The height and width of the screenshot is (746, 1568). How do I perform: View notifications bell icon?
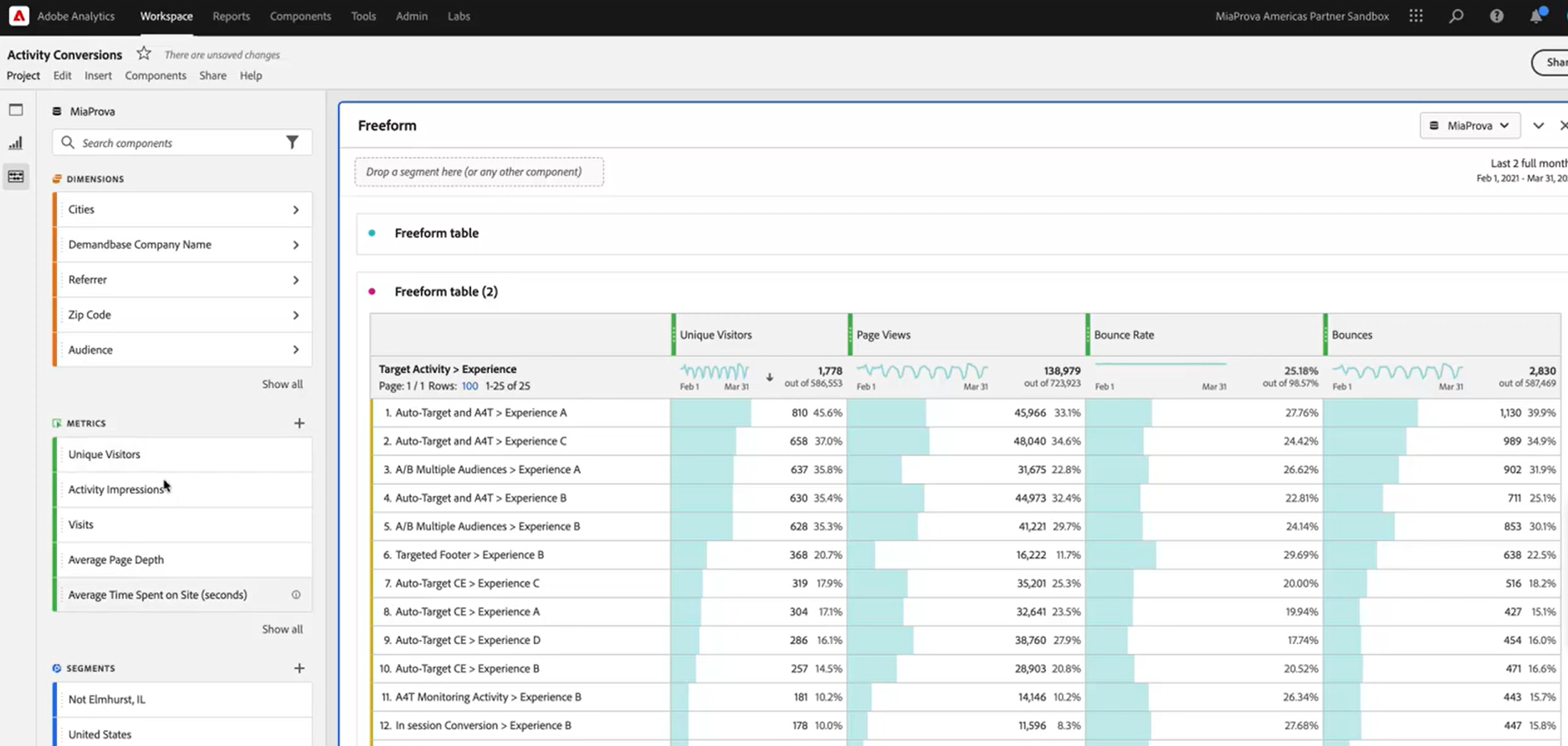1536,16
